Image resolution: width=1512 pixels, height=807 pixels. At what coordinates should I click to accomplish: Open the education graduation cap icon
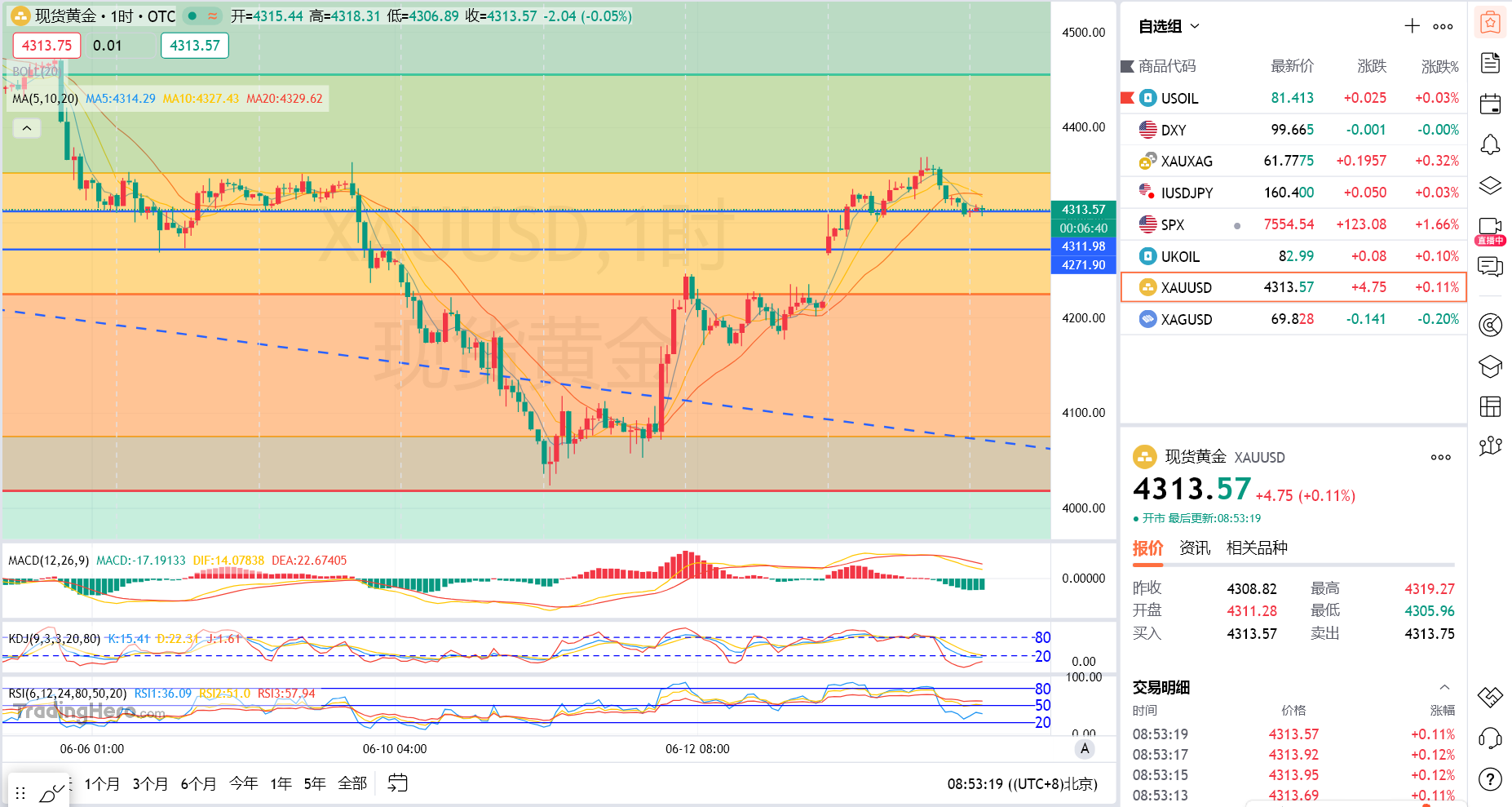pyautogui.click(x=1490, y=366)
